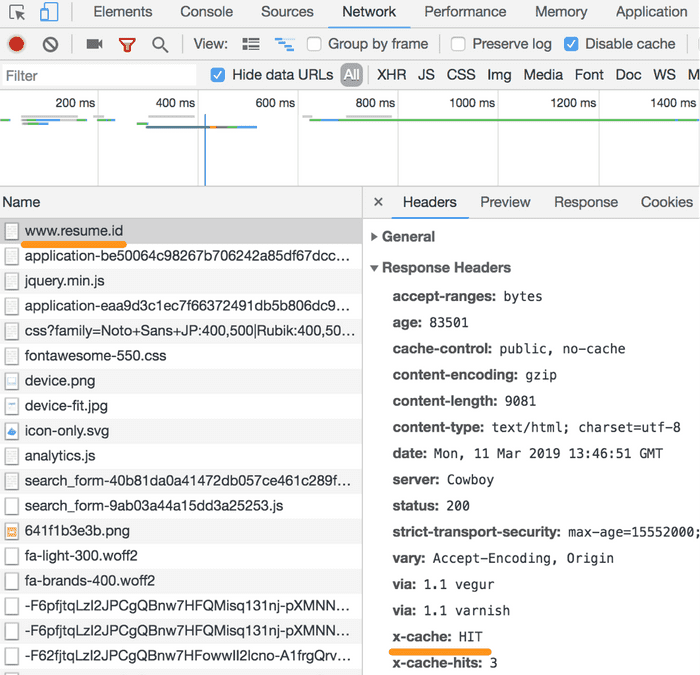Click in the Filter text field
The width and height of the screenshot is (700, 675).
coord(100,75)
